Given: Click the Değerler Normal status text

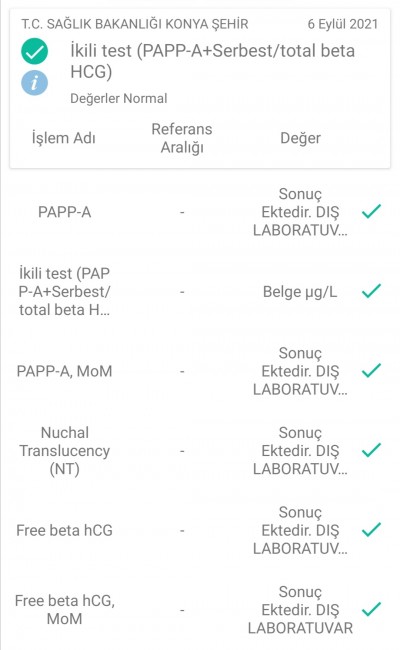Looking at the screenshot, I should click(119, 99).
